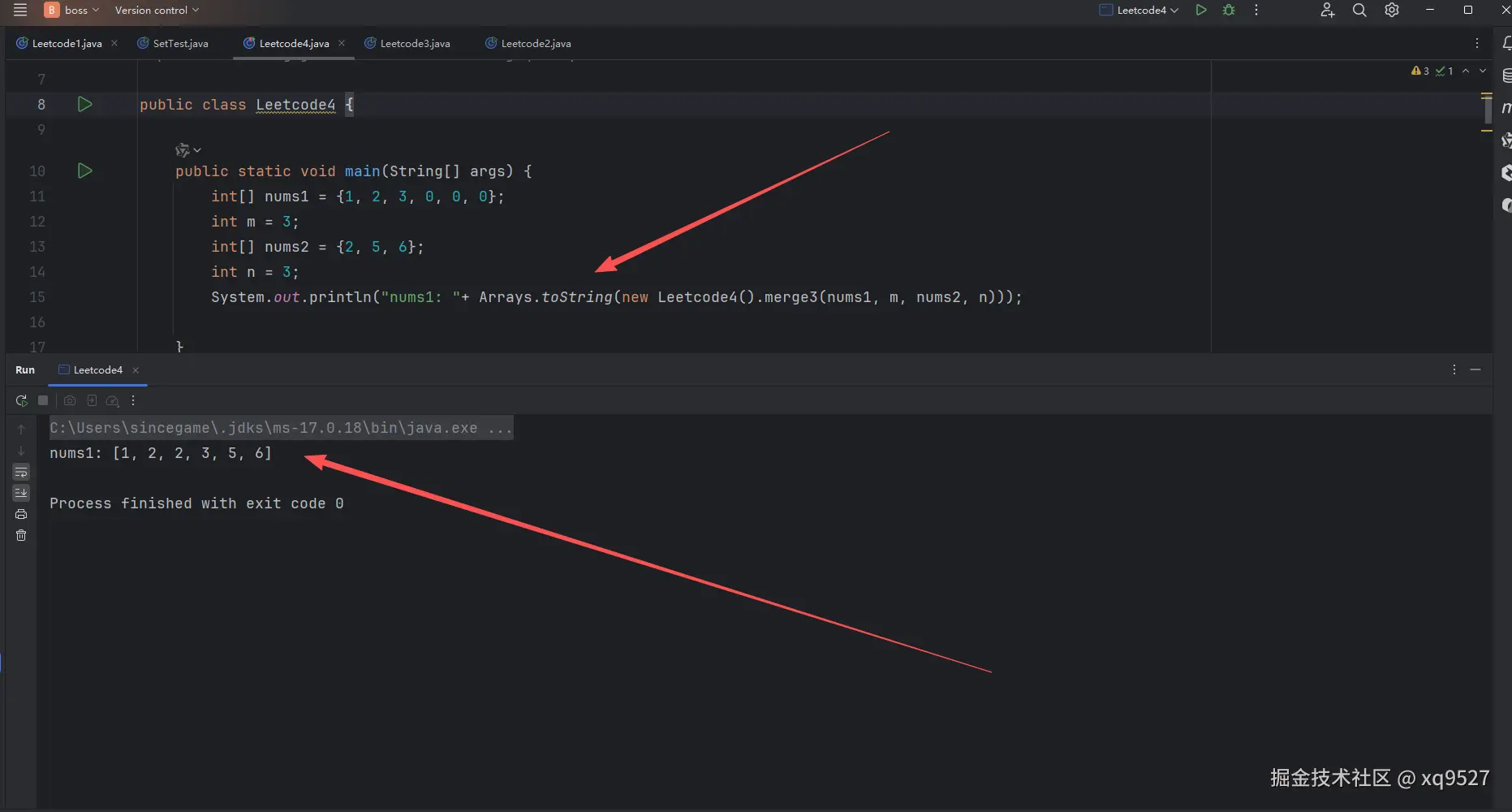Run Leetcode4 with the green play button in the title bar
The height and width of the screenshot is (812, 1512).
coord(1201,11)
